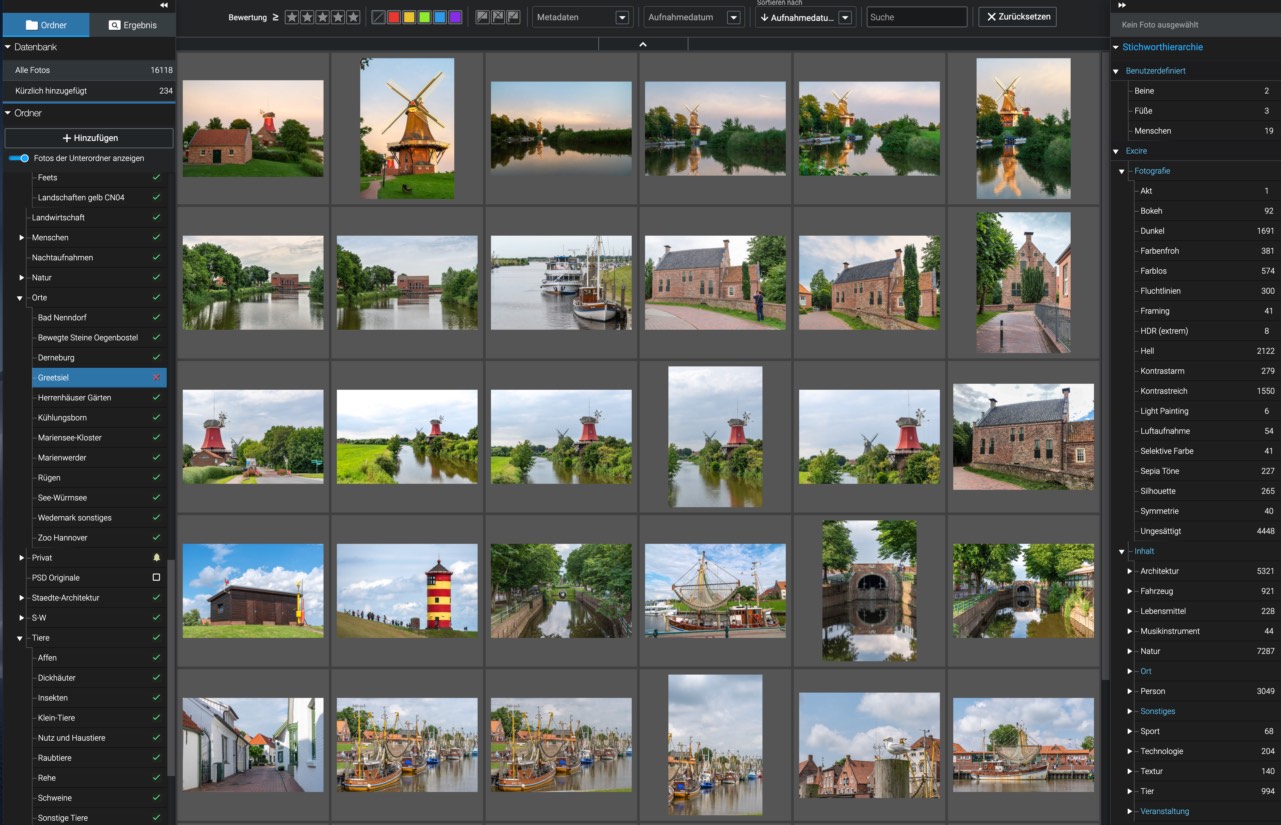
Task: Click the Hinzufügen button
Action: point(89,137)
